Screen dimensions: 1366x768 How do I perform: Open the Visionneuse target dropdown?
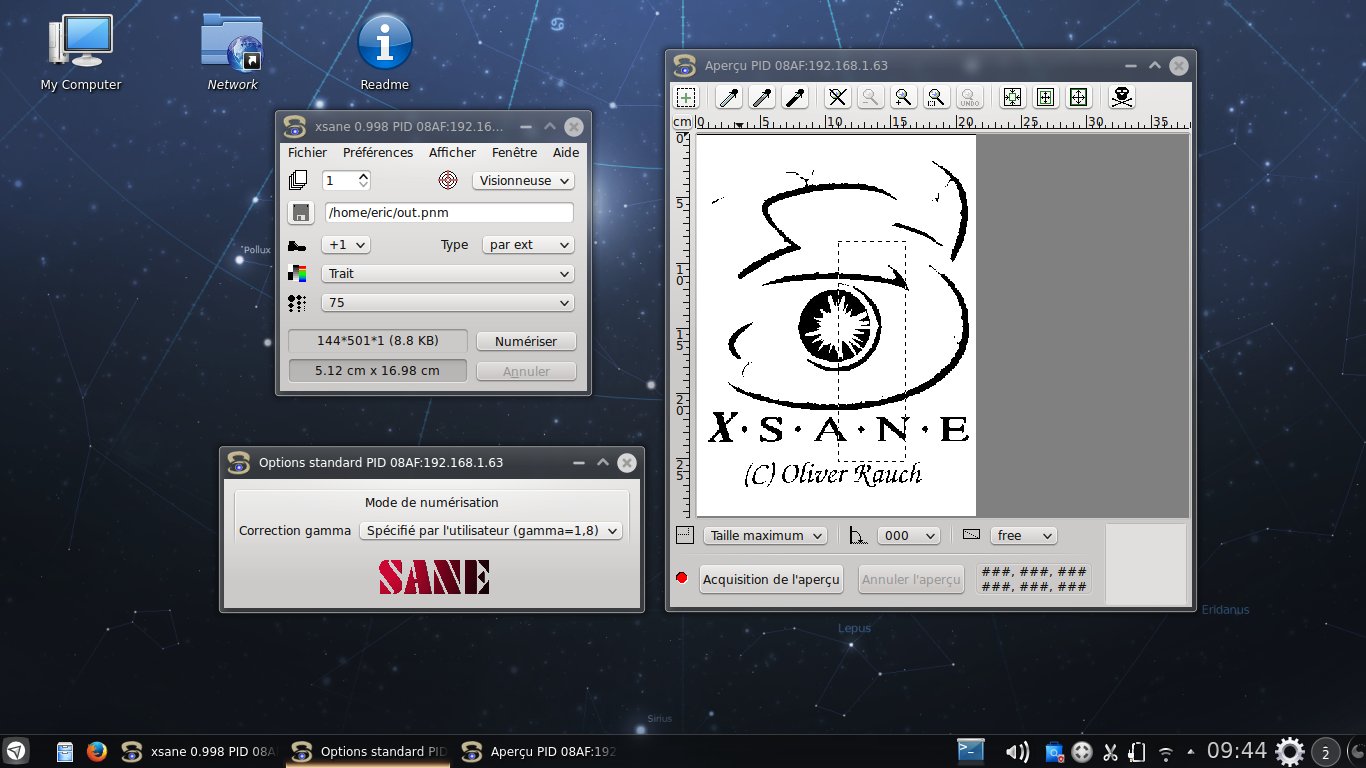(523, 181)
